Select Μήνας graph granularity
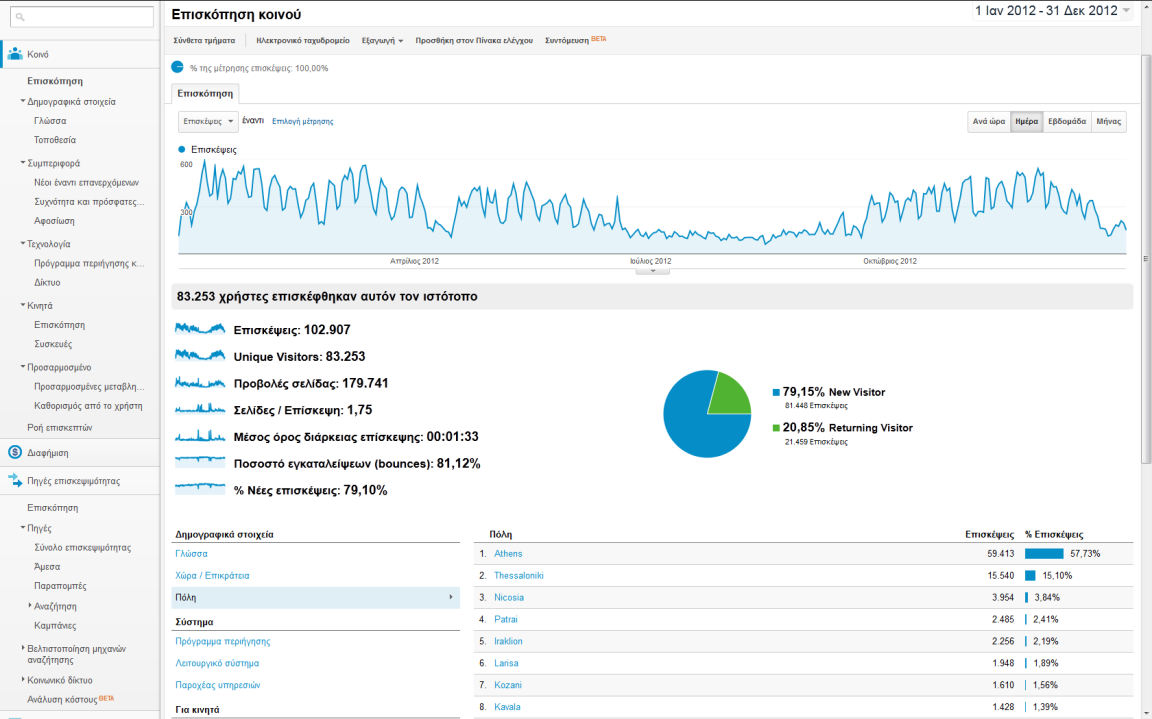Screen dimensions: 1152x719 coord(1109,122)
